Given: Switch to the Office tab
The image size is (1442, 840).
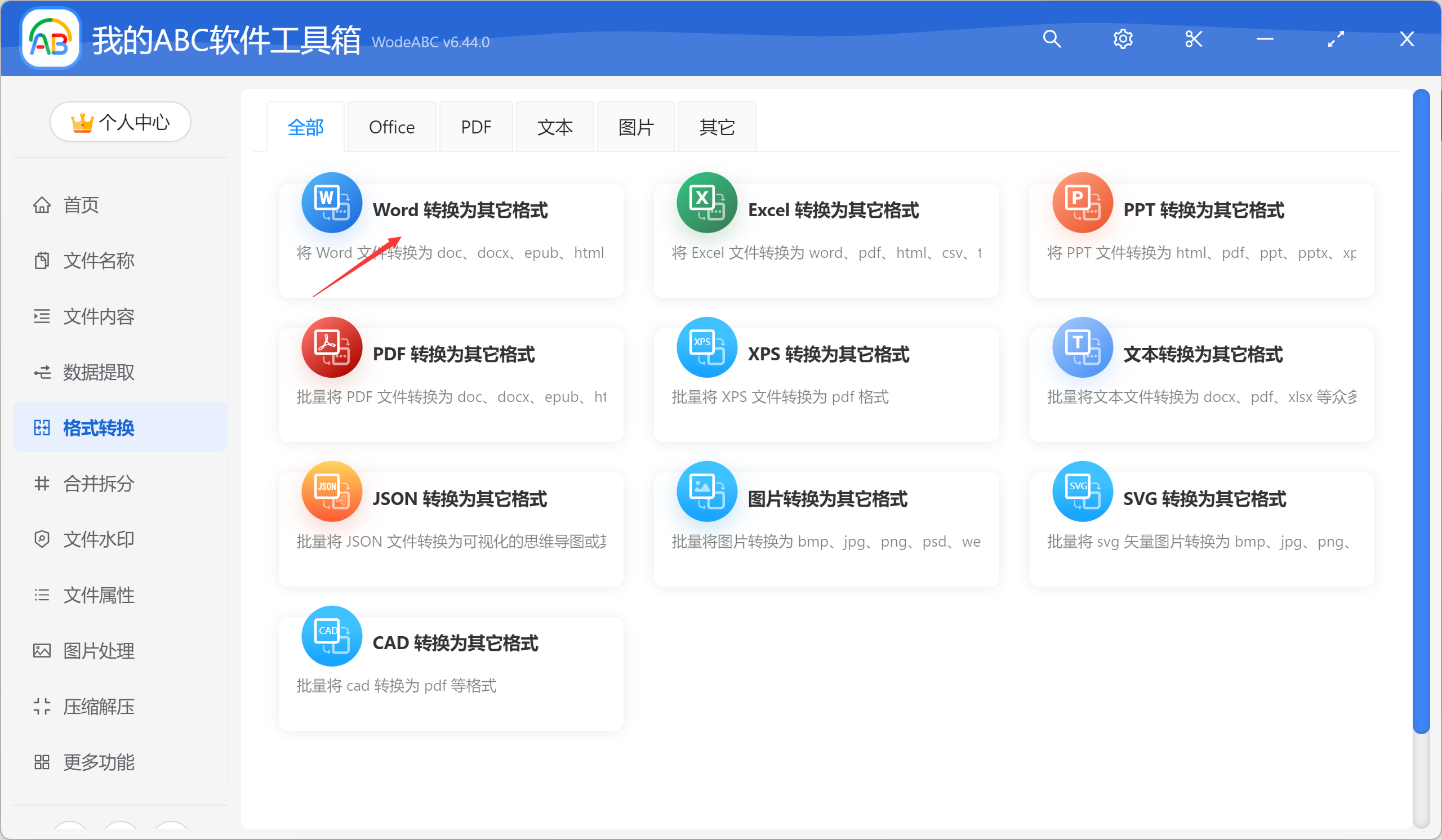Looking at the screenshot, I should pos(391,126).
